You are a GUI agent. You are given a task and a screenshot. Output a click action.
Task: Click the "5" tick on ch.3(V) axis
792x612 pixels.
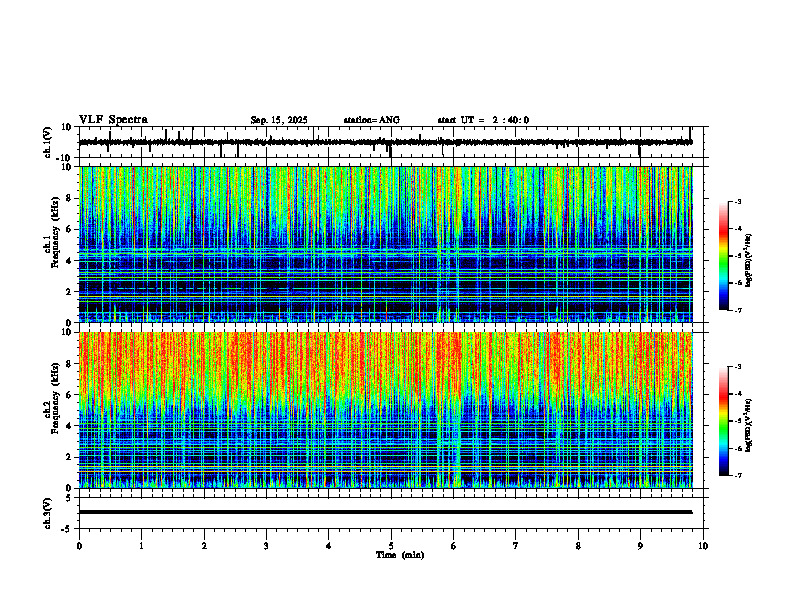69,498
